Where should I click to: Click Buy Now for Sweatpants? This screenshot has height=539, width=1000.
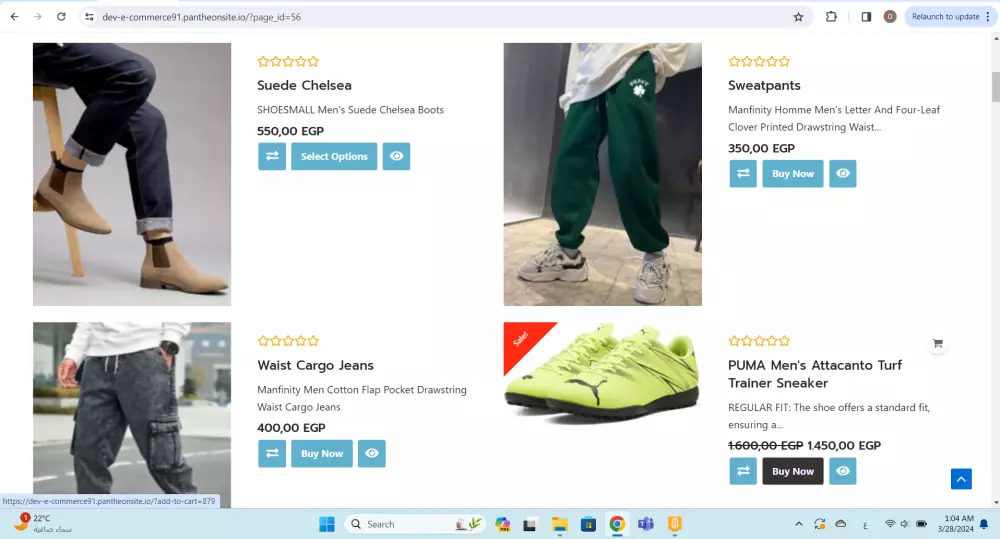click(793, 174)
